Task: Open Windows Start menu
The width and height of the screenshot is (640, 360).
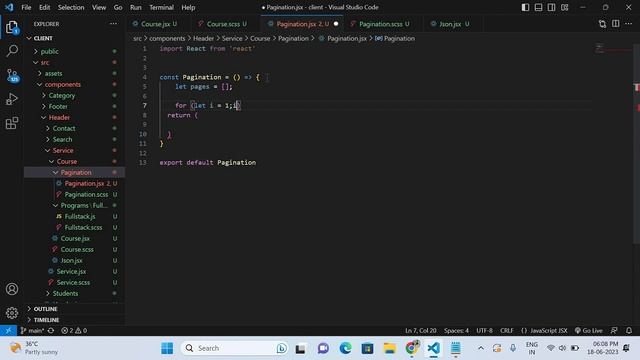Action: pos(167,348)
